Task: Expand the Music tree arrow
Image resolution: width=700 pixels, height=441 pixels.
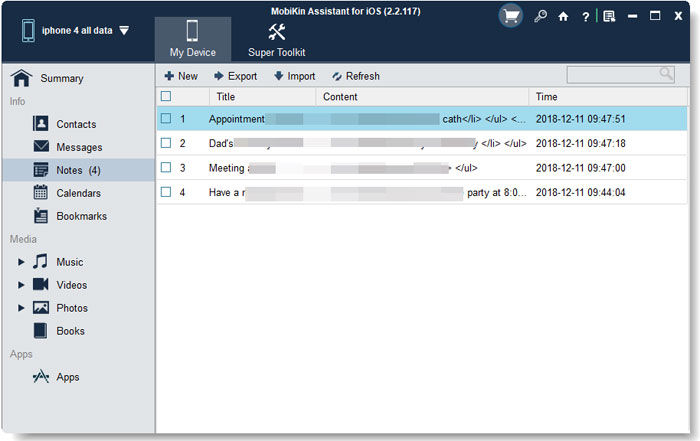Action: tap(21, 262)
